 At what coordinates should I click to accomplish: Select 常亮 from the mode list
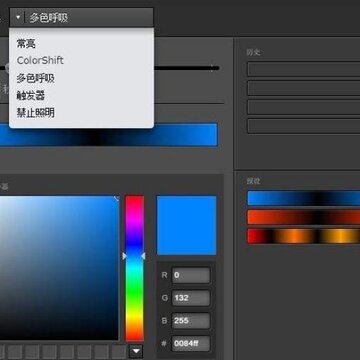[x=26, y=43]
